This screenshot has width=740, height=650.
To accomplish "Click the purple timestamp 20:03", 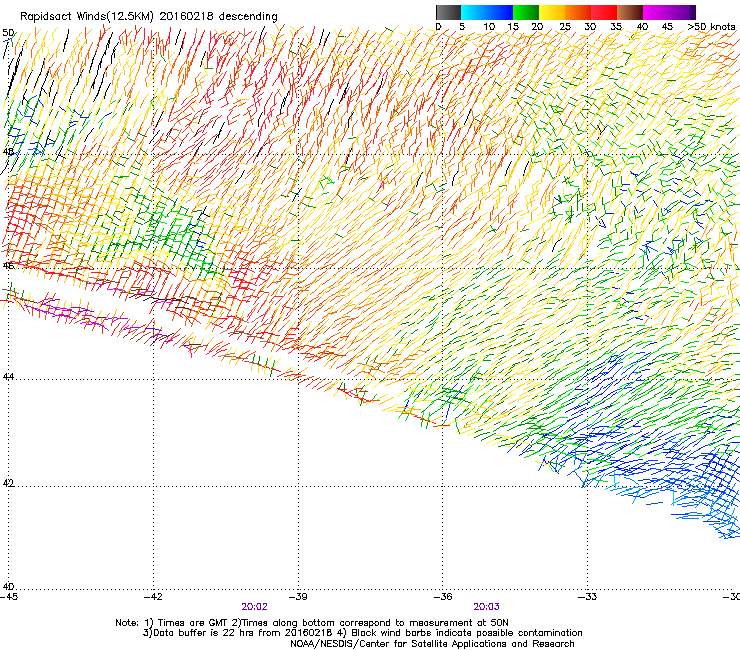I will (x=487, y=607).
